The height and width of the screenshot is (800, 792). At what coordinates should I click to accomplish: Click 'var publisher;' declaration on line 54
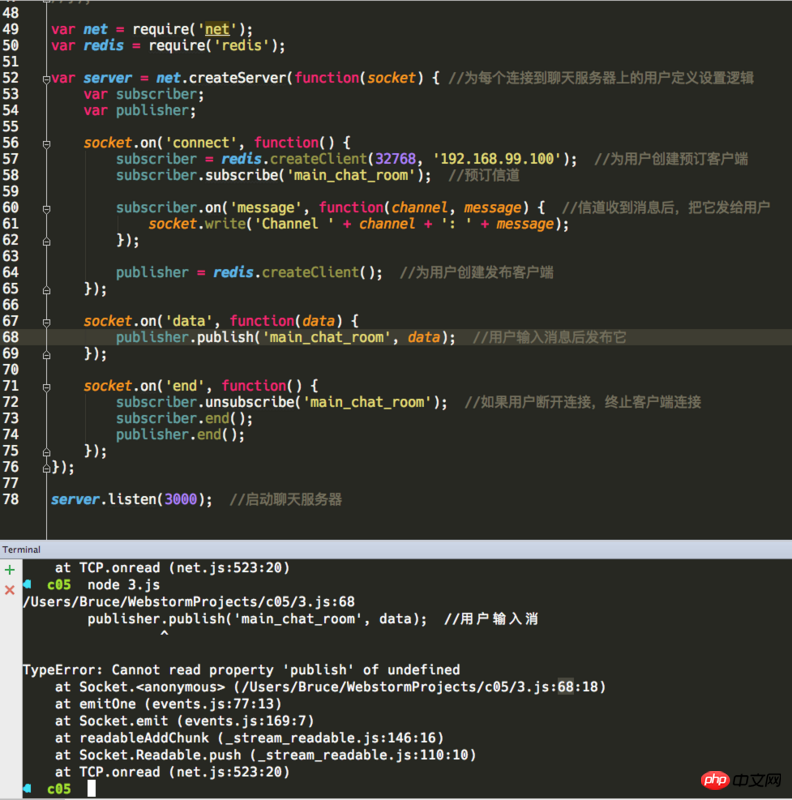[140, 110]
